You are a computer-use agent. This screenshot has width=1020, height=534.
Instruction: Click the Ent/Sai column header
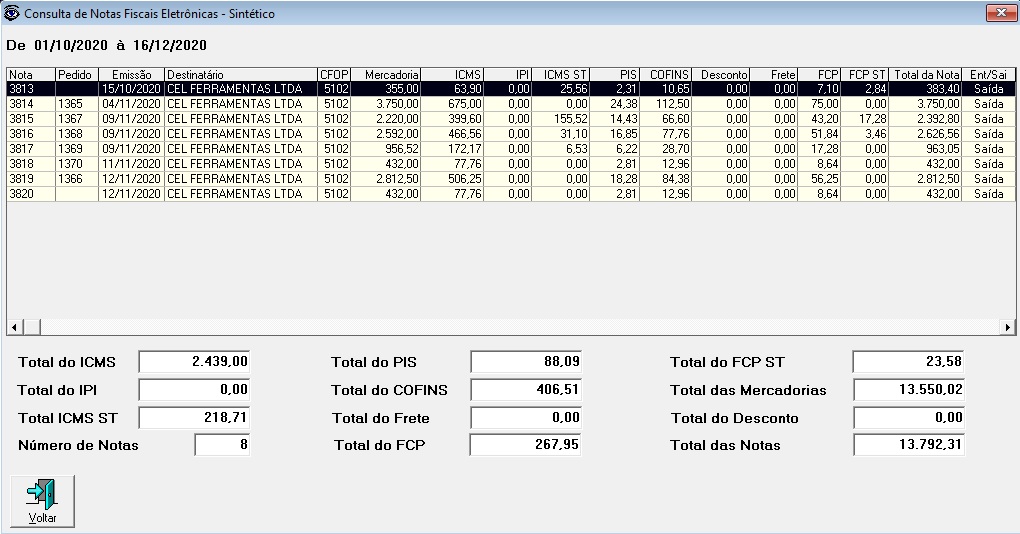tap(988, 75)
